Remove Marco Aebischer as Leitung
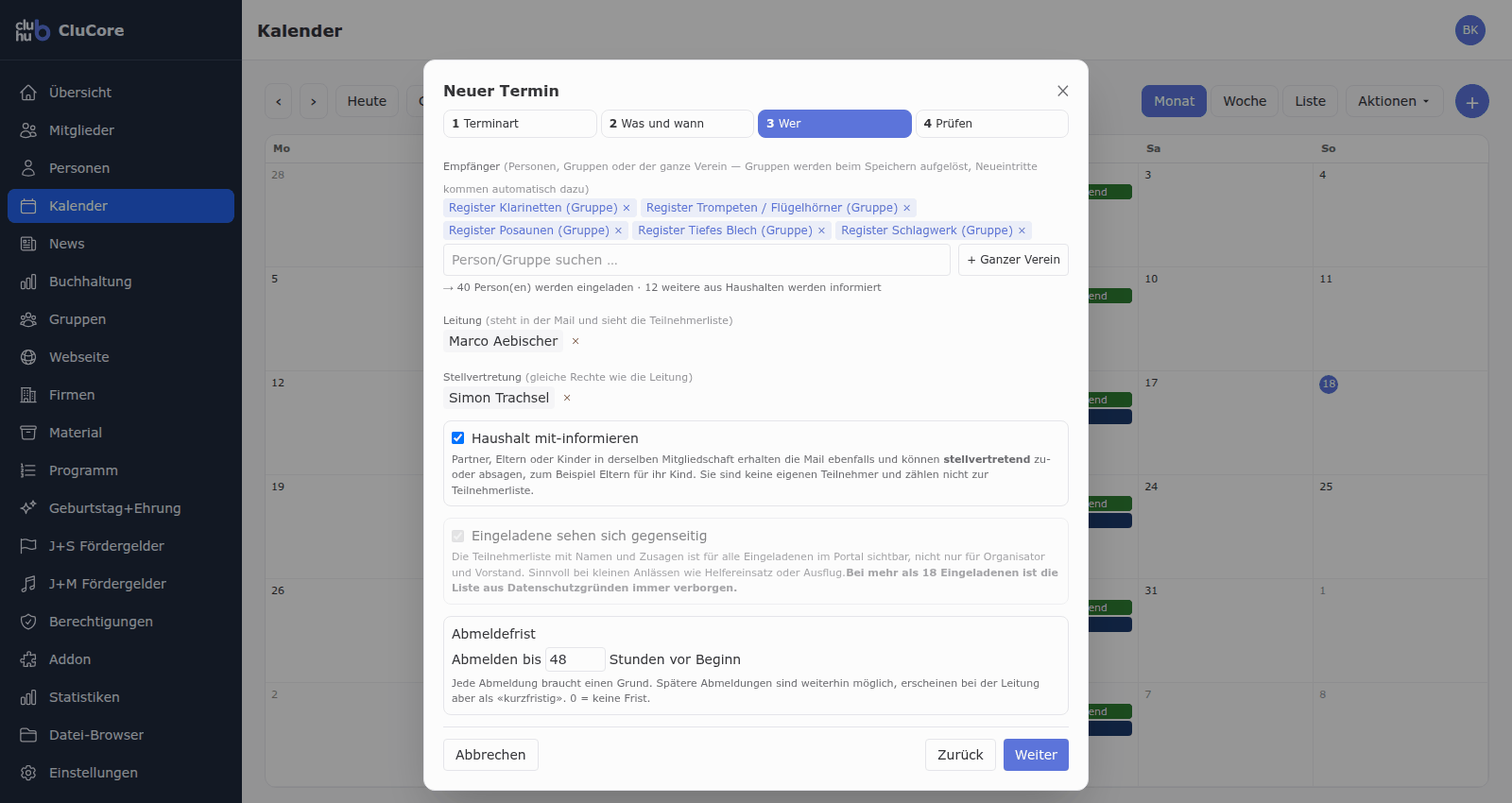The width and height of the screenshot is (1512, 803). pos(576,341)
